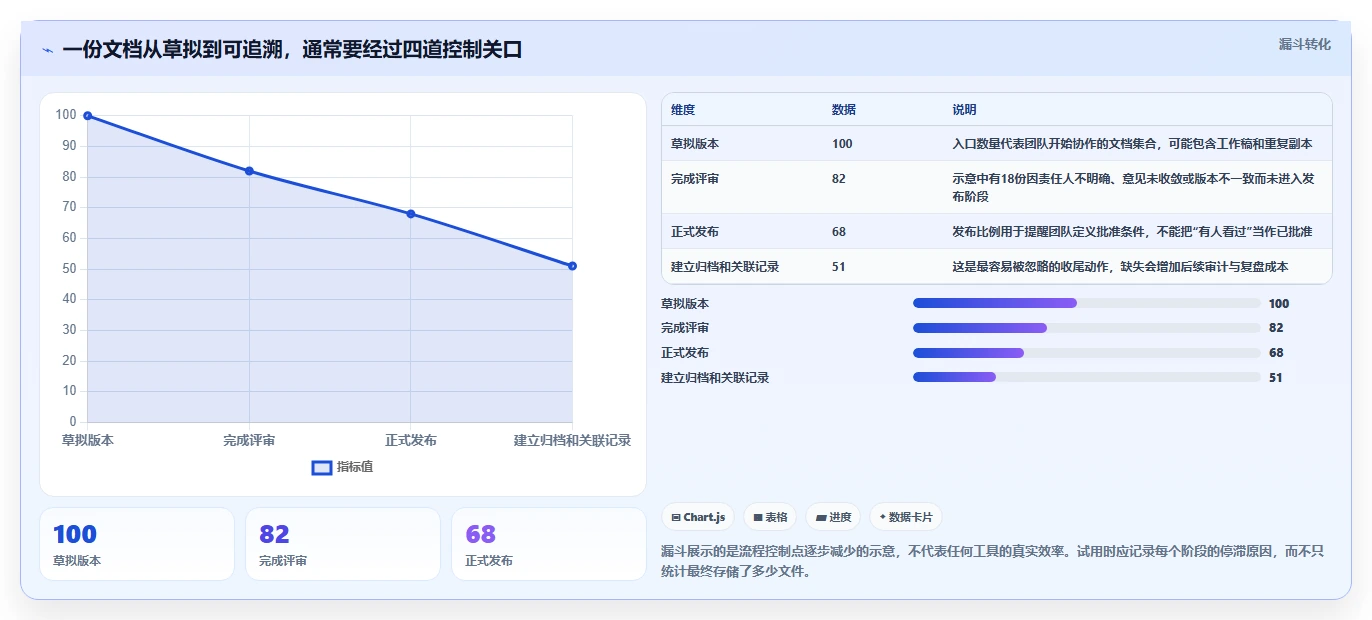
Task: Click the value 82 in the table
Action: [x=839, y=179]
